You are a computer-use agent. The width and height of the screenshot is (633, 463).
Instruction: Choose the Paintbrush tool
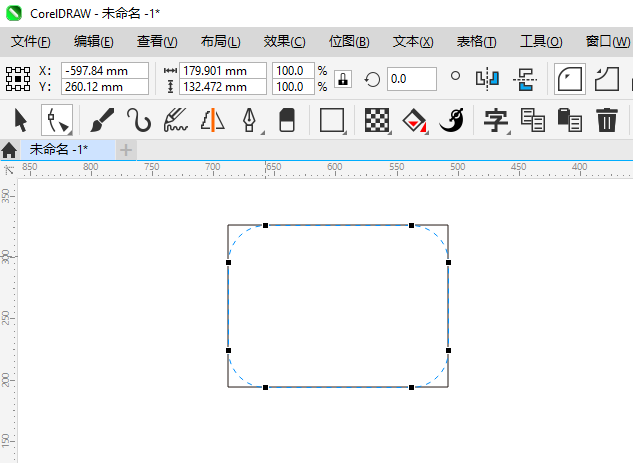(102, 120)
